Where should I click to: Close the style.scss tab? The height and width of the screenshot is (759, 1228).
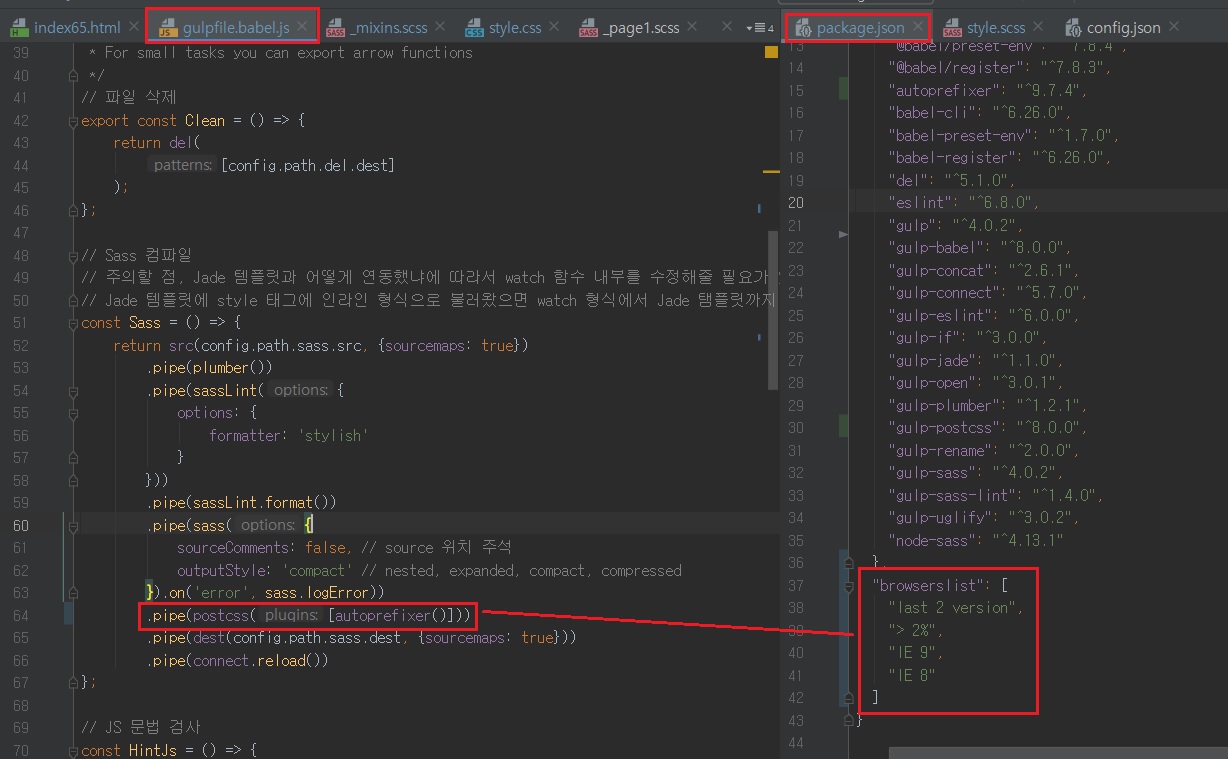coord(1037,27)
